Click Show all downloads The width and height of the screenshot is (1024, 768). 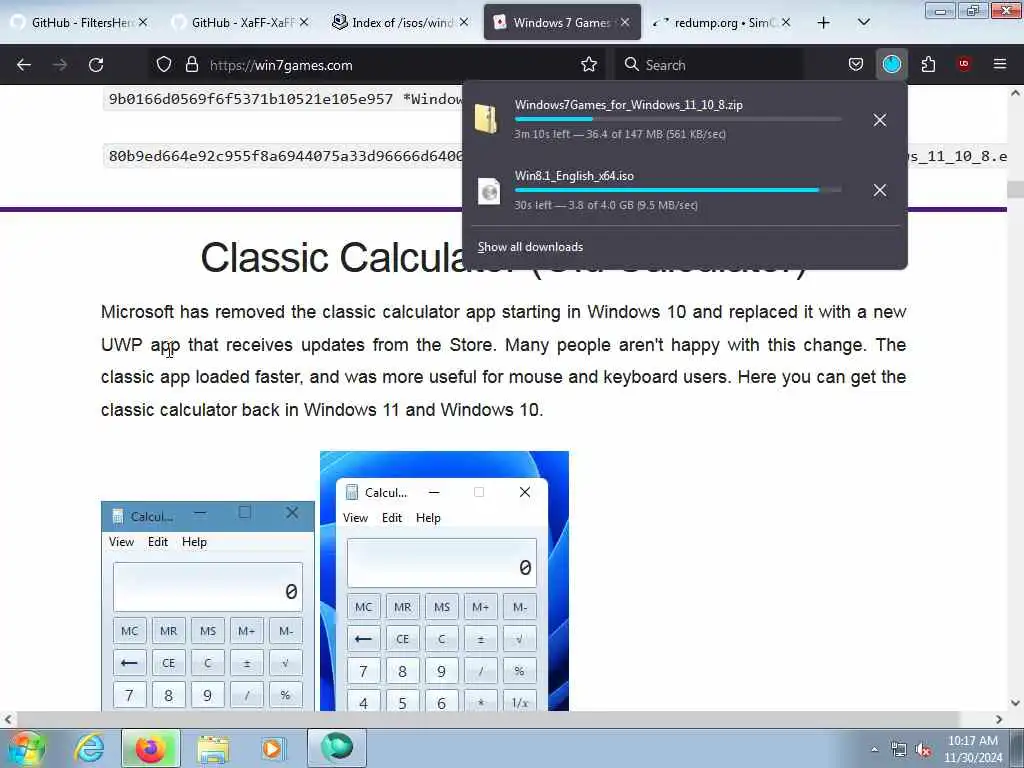[x=530, y=247]
